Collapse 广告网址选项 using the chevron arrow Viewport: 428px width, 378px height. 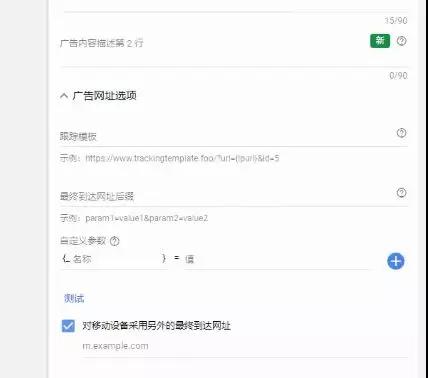click(64, 96)
